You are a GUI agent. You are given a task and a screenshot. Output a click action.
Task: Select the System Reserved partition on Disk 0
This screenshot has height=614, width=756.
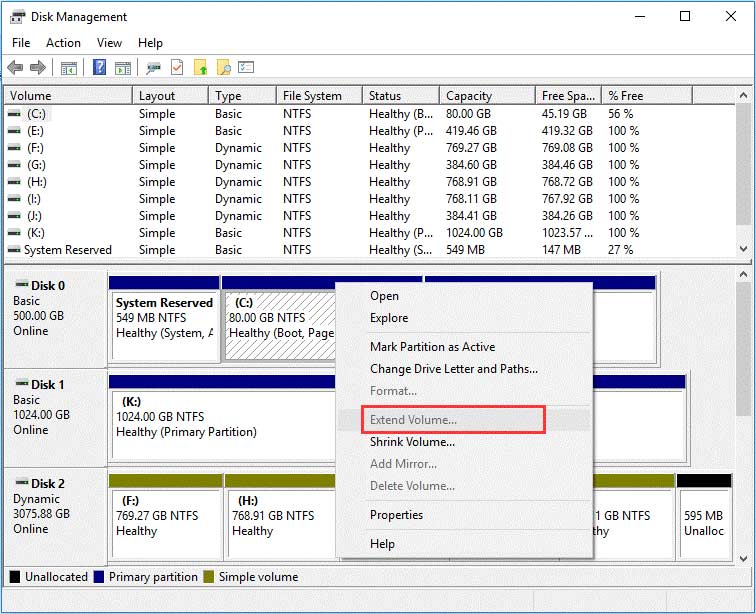[x=163, y=318]
